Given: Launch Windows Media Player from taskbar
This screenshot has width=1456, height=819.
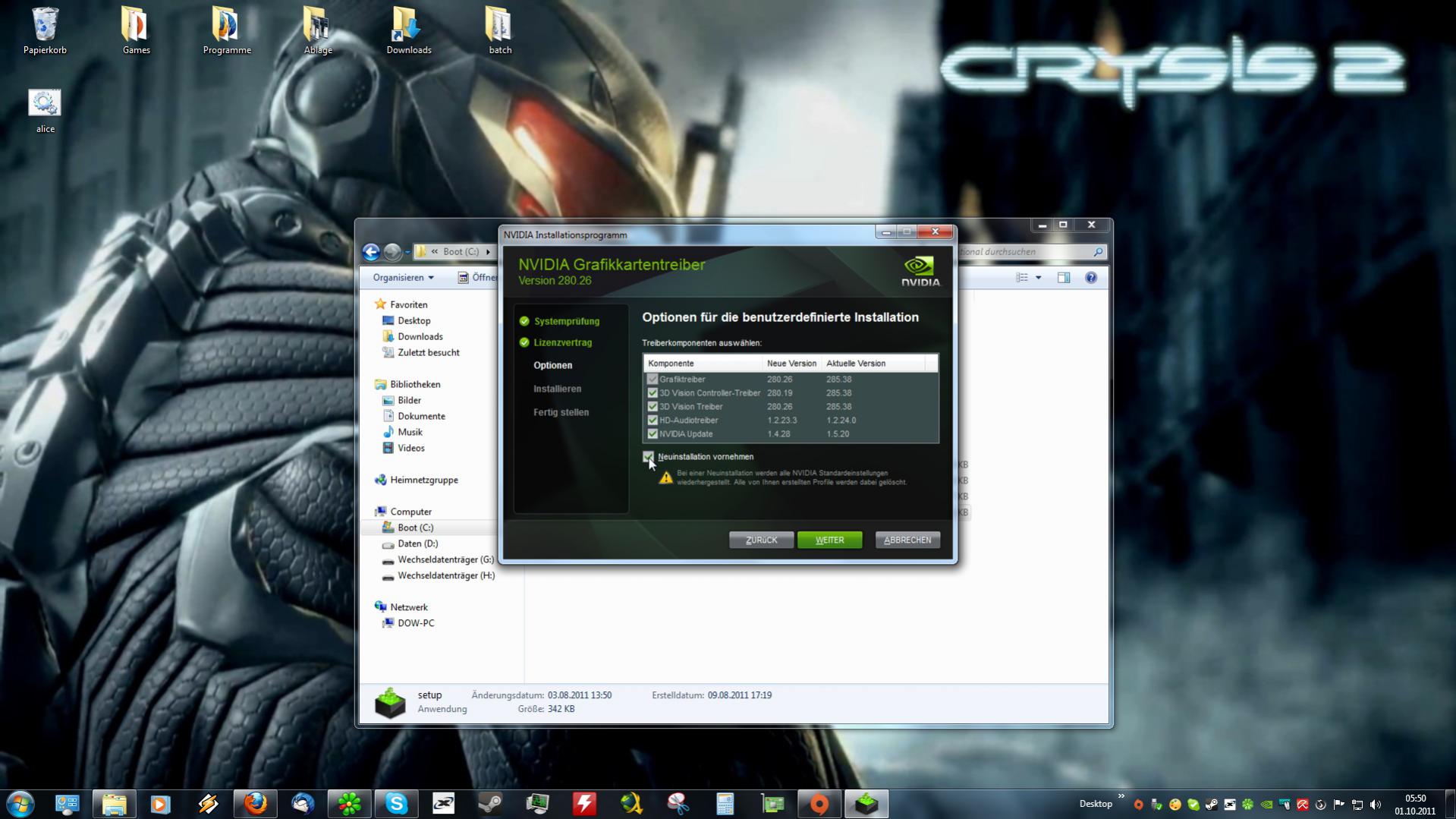Looking at the screenshot, I should (160, 803).
